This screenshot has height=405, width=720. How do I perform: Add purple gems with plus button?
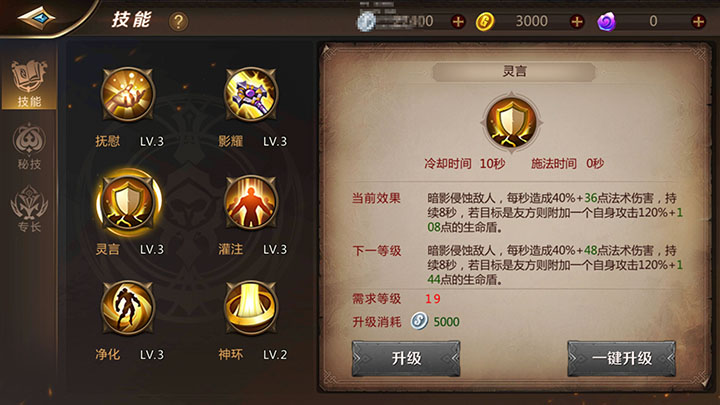(x=698, y=21)
